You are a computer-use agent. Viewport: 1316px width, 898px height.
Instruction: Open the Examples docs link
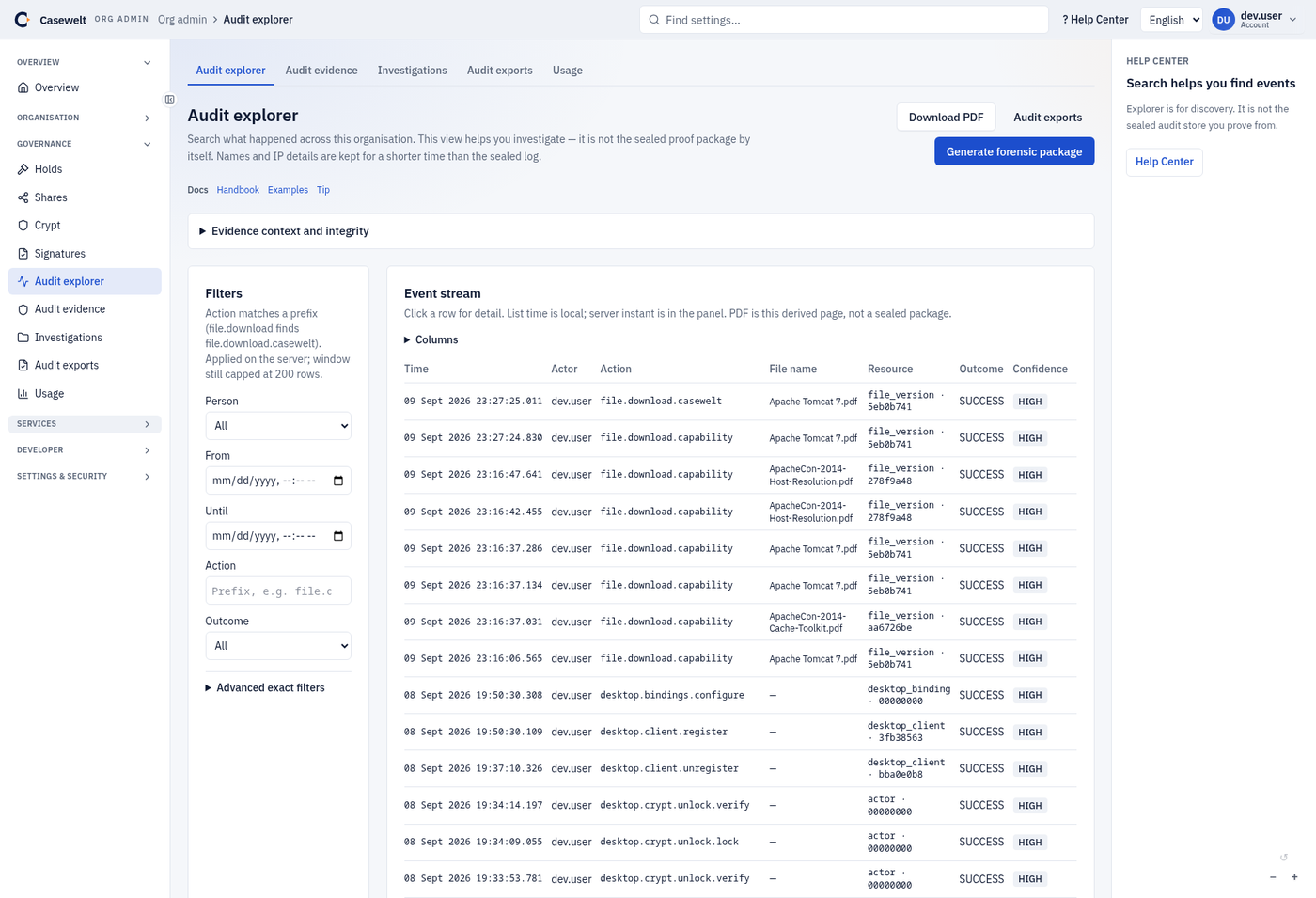[x=288, y=190]
